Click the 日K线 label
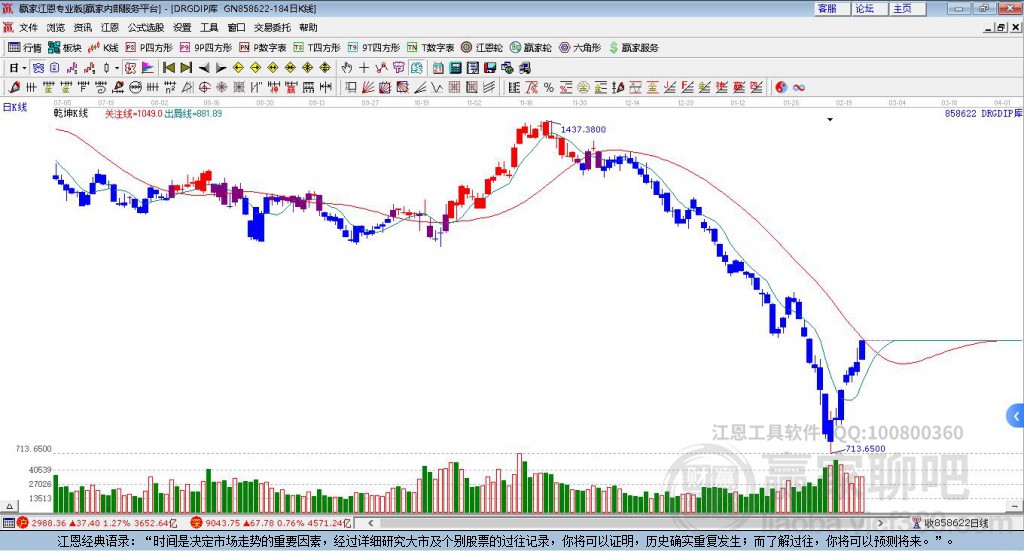The image size is (1024, 551). pos(15,107)
